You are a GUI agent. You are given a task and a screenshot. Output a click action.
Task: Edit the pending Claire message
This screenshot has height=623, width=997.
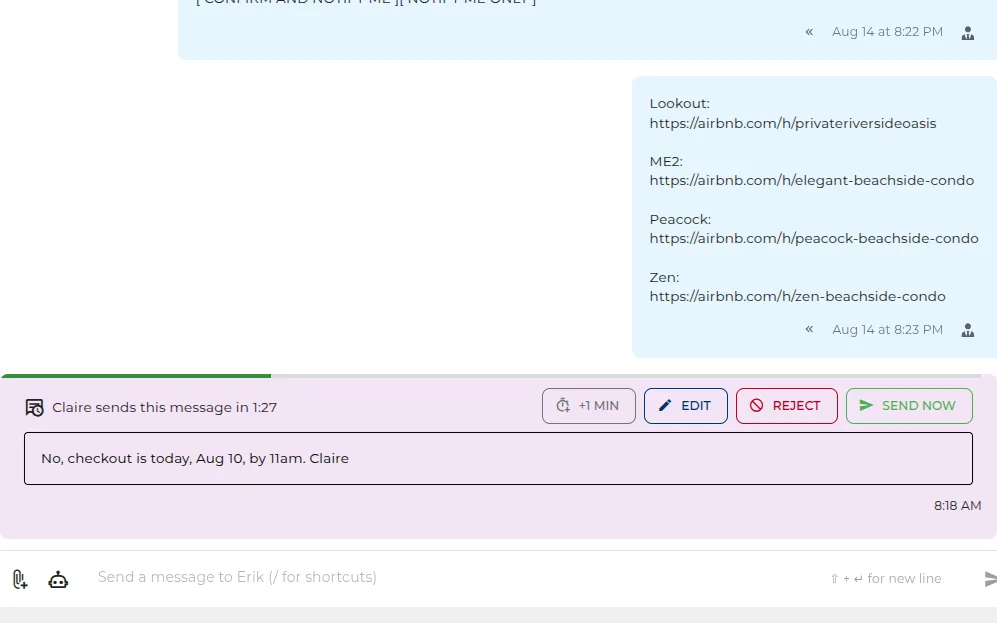click(685, 406)
